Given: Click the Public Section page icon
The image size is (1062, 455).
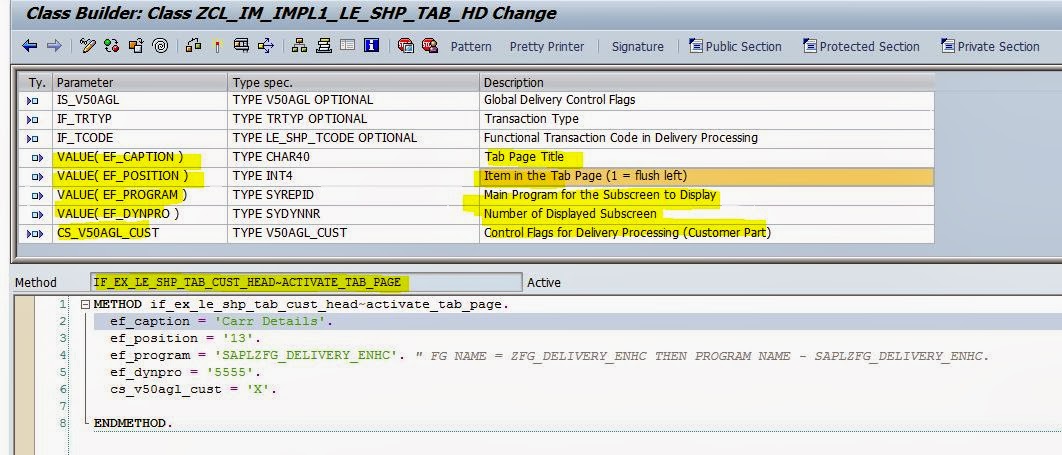Looking at the screenshot, I should click(696, 46).
